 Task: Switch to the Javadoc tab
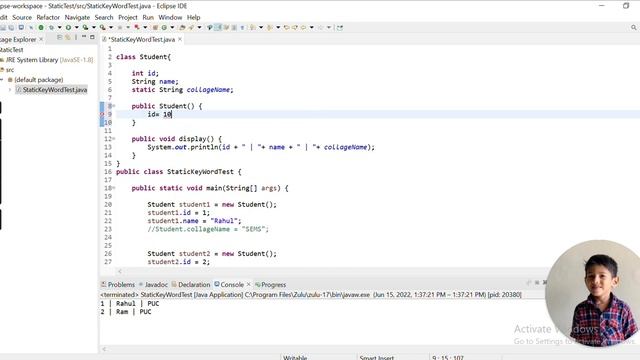pos(153,284)
